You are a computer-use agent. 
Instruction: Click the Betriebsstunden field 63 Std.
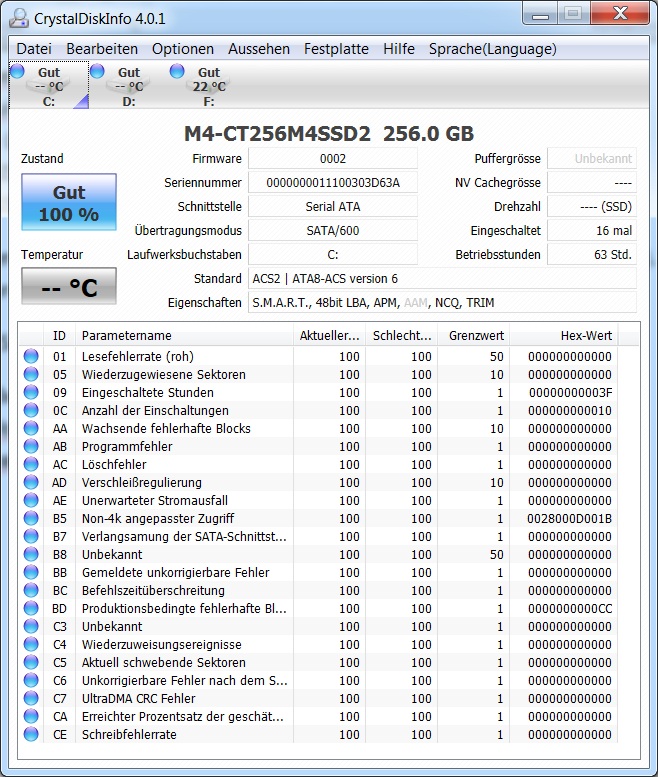[x=592, y=255]
